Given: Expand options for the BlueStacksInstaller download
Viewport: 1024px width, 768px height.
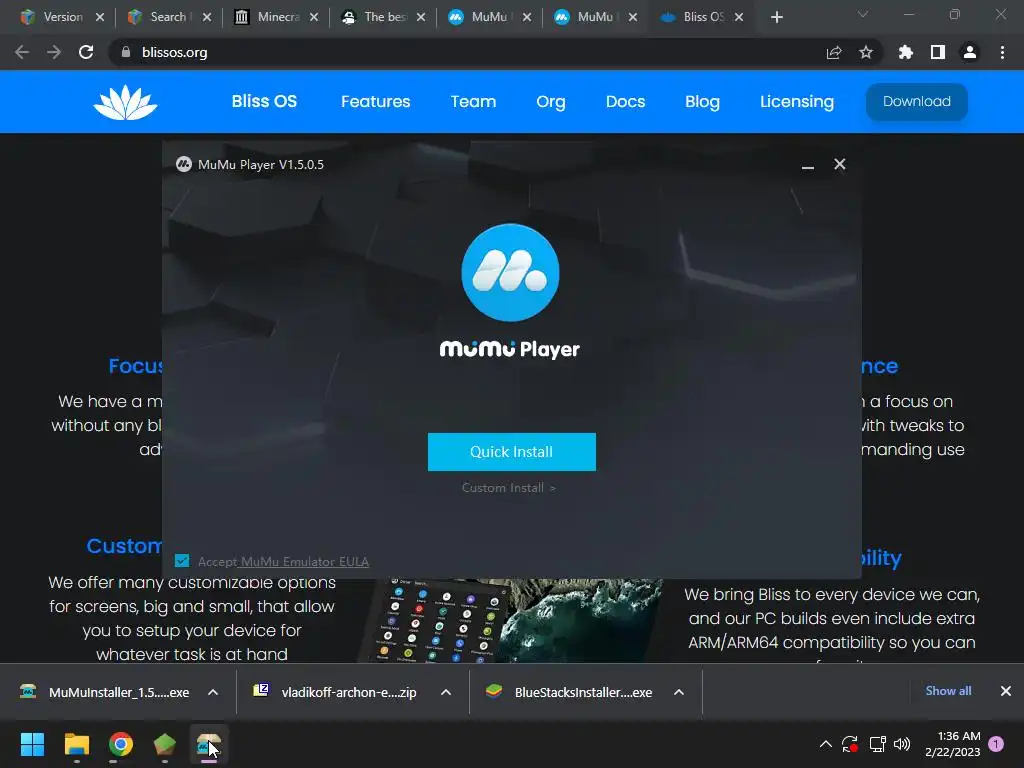Looking at the screenshot, I should [679, 692].
